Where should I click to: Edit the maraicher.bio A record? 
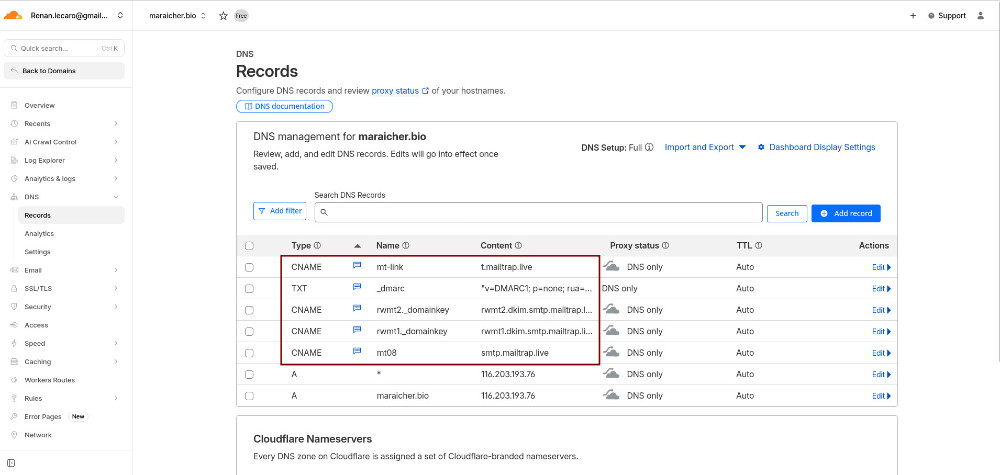[879, 396]
